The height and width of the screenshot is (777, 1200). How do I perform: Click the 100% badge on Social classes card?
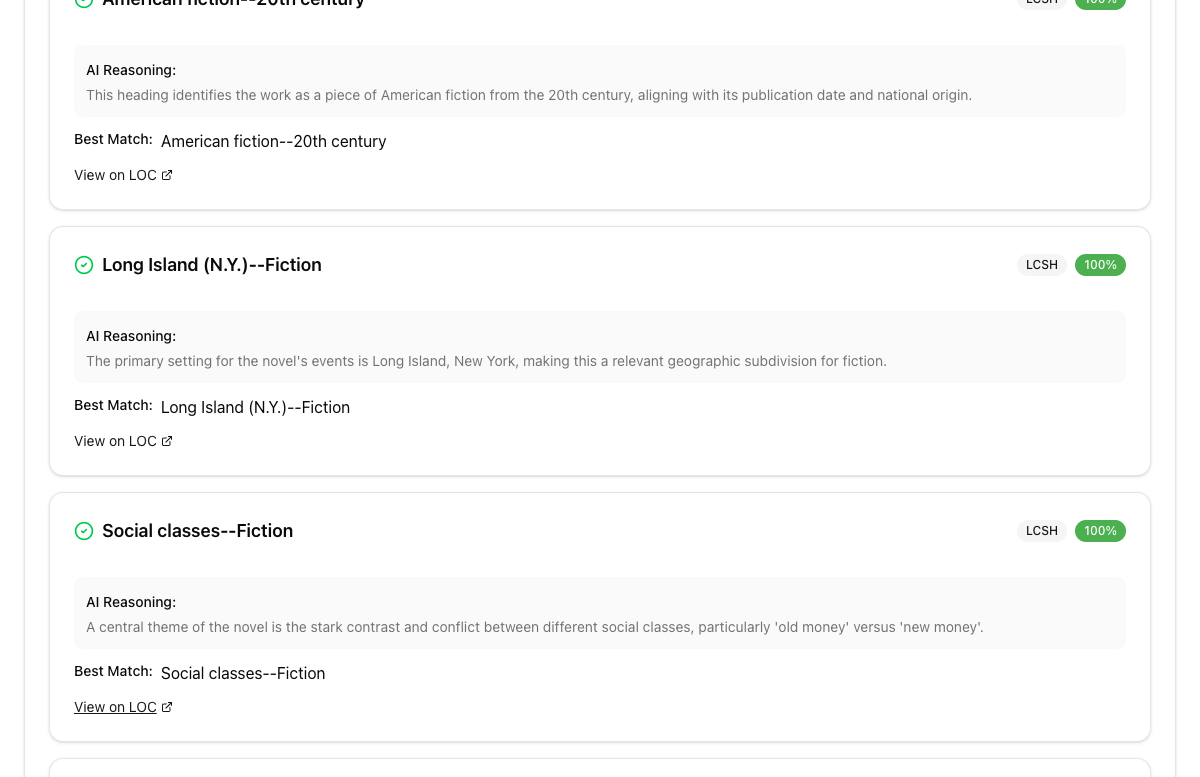point(1100,531)
